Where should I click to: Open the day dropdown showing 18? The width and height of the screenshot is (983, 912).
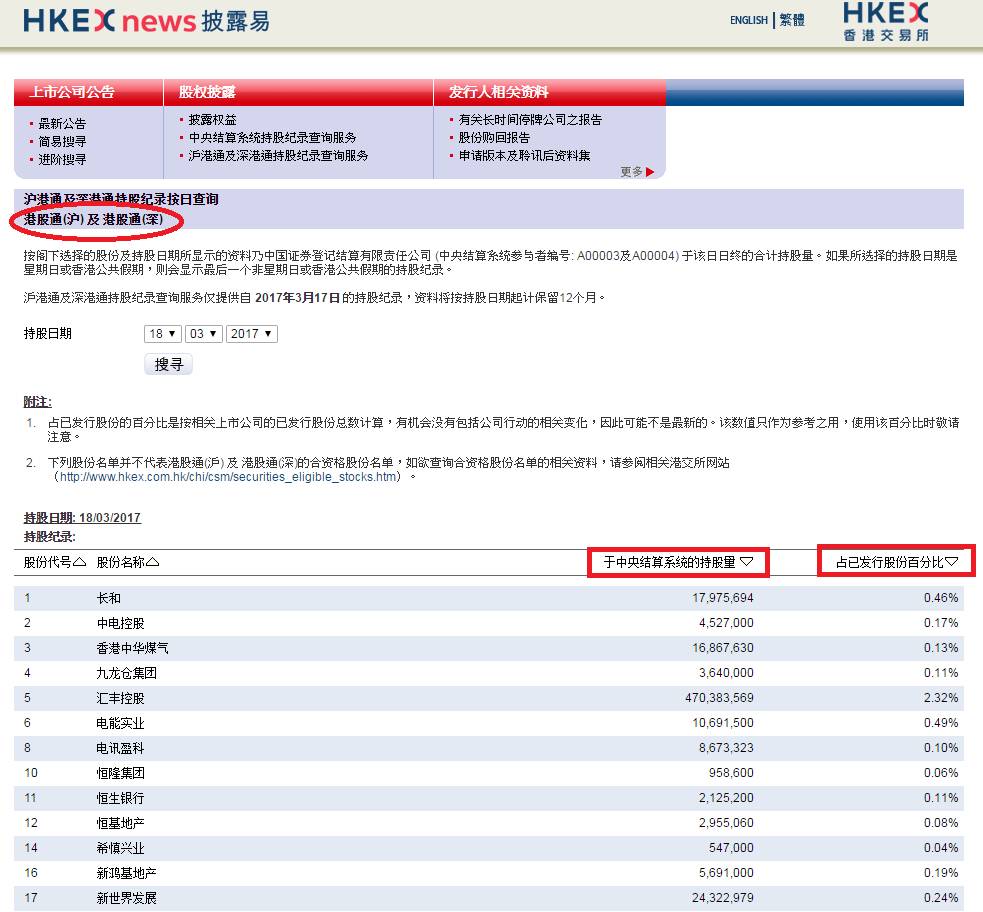click(x=162, y=335)
